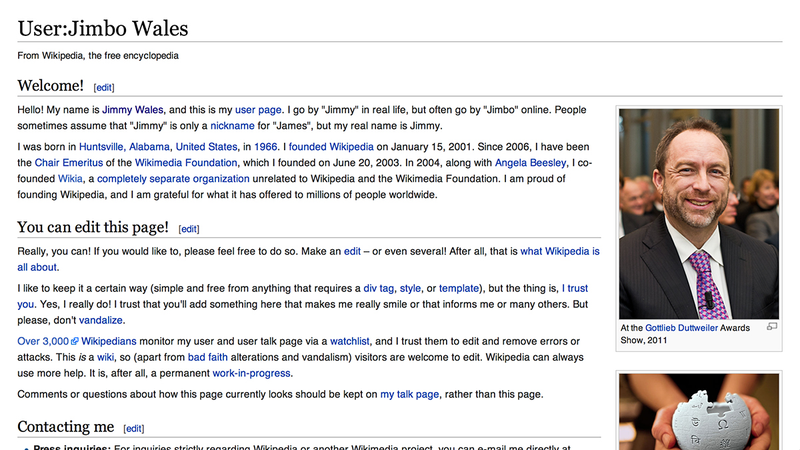This screenshot has height=450, width=800.
Task: Edit the 'Contacting me' section
Action: [134, 429]
